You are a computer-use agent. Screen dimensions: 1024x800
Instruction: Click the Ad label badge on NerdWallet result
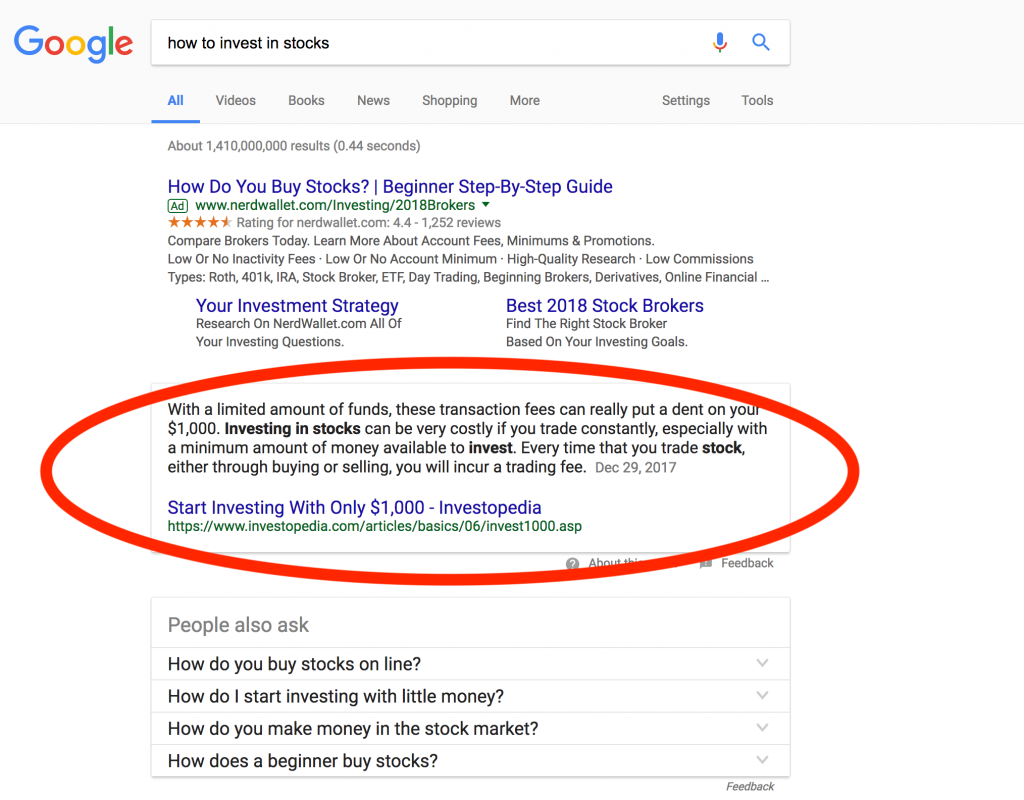[x=178, y=206]
